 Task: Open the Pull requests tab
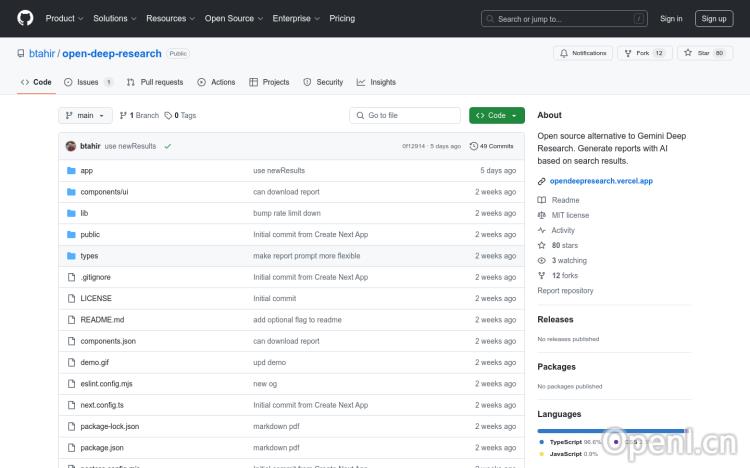(x=155, y=82)
